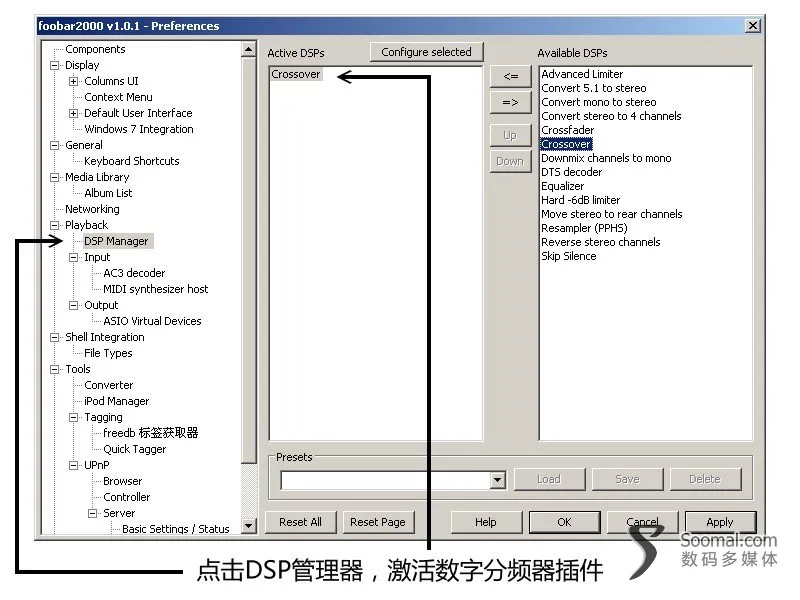Open the Presets dropdown arrow
800x600 pixels.
497,480
